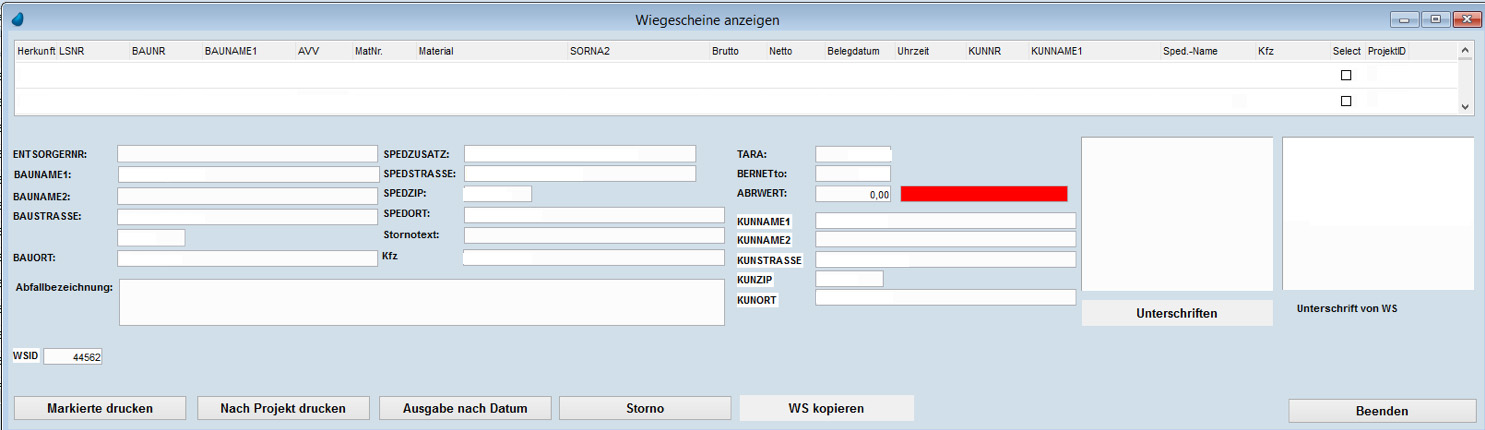Click the table scrollbar down arrow

(1465, 106)
